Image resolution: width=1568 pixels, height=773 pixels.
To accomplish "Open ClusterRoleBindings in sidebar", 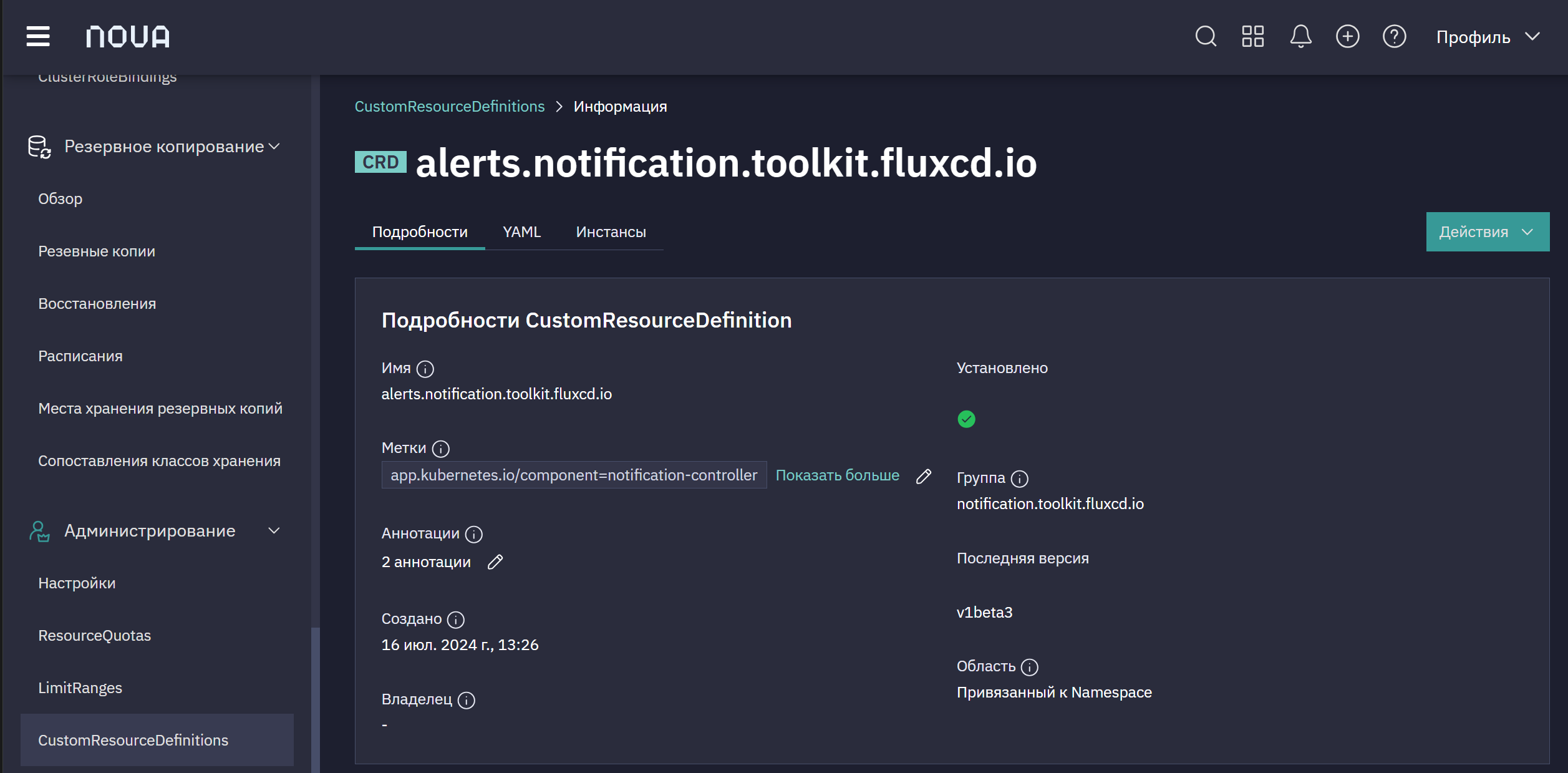I will coord(107,77).
